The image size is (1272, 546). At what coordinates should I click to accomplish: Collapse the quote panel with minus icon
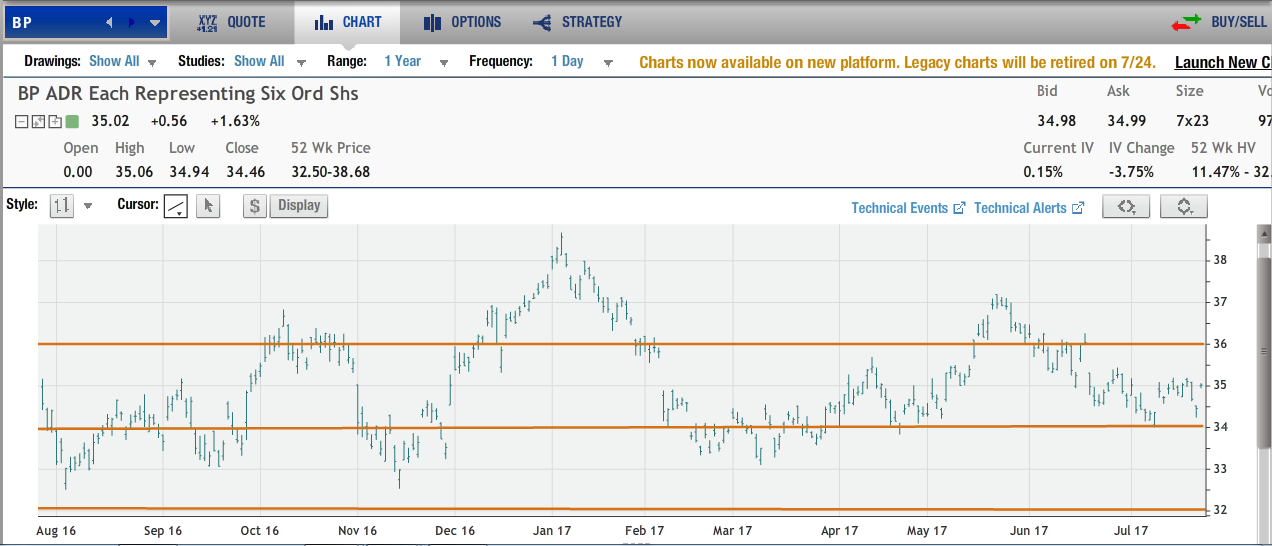[21, 122]
